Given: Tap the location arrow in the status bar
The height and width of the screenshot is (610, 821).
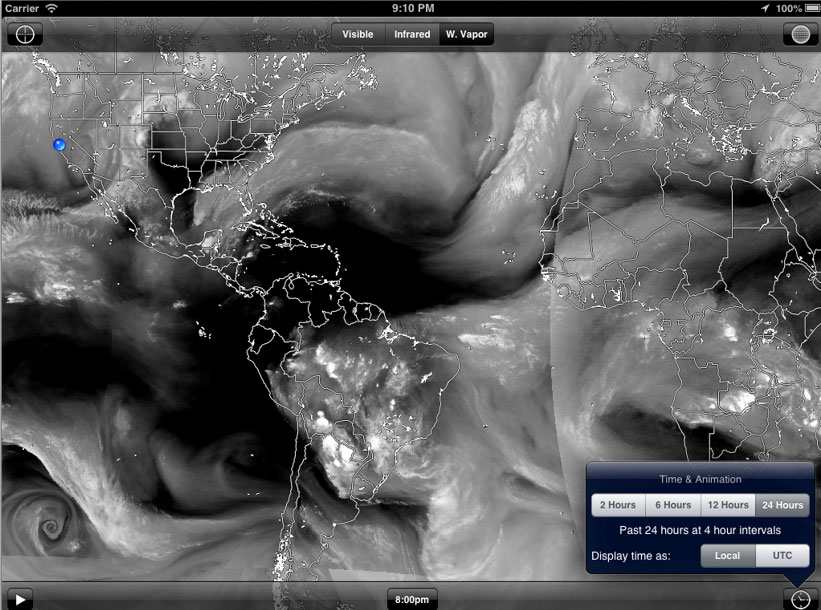Looking at the screenshot, I should pos(766,7).
